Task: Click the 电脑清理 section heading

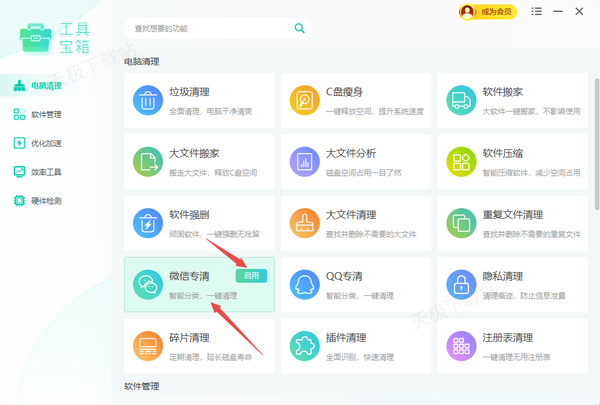Action: click(x=142, y=62)
